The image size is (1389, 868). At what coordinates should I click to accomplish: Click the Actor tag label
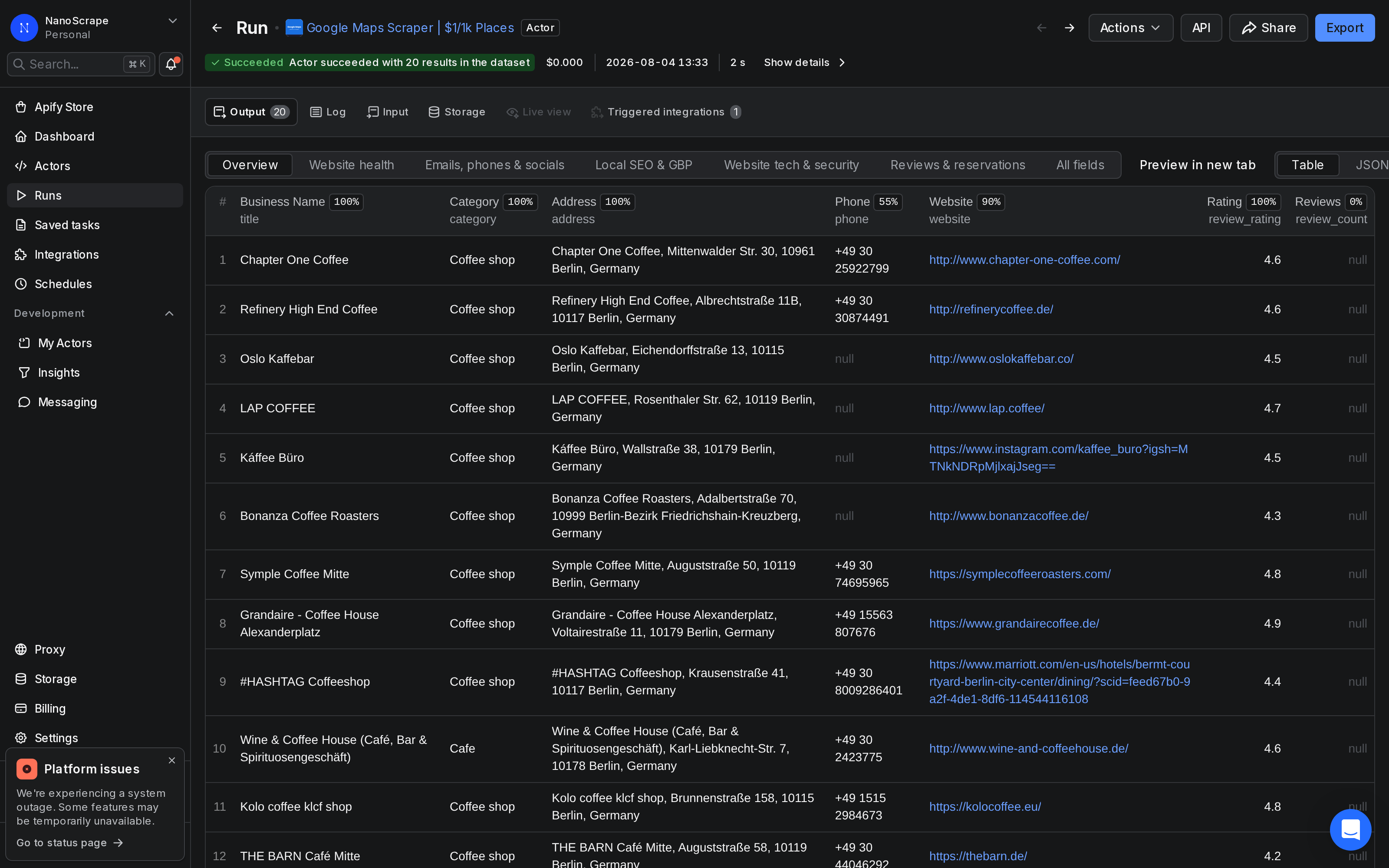(x=540, y=27)
